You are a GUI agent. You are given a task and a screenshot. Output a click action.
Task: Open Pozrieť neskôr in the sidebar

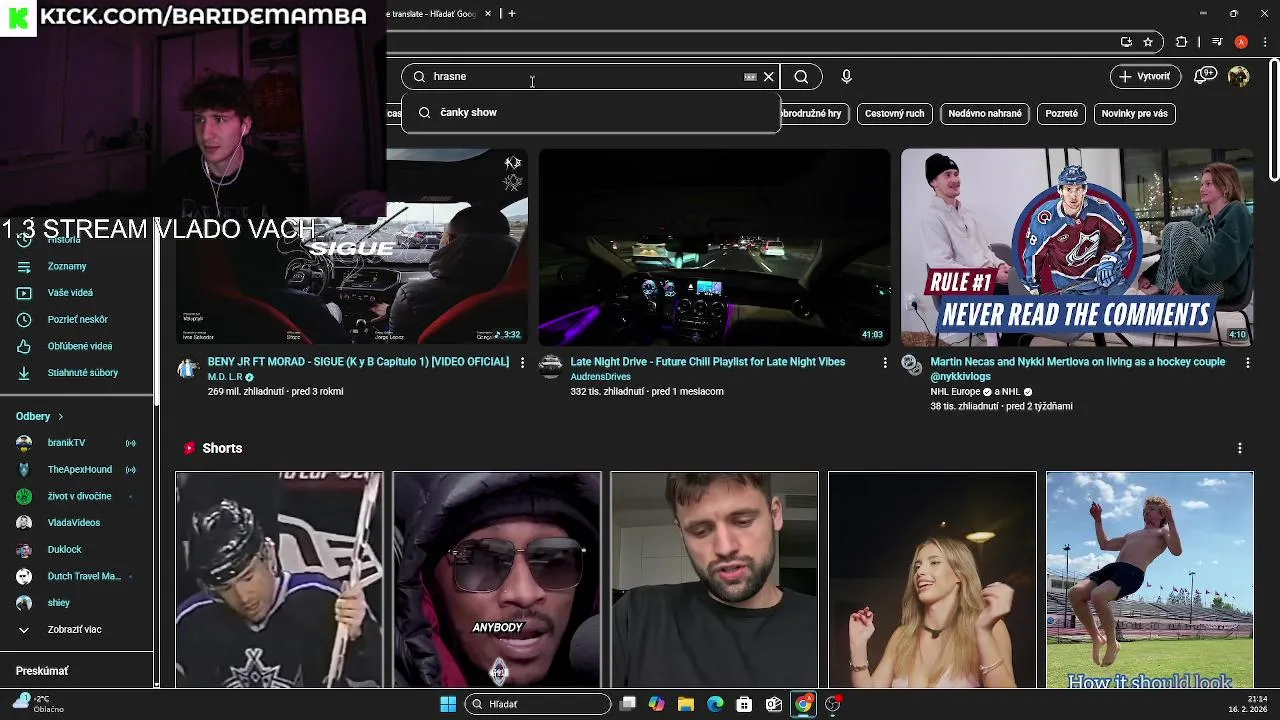78,319
